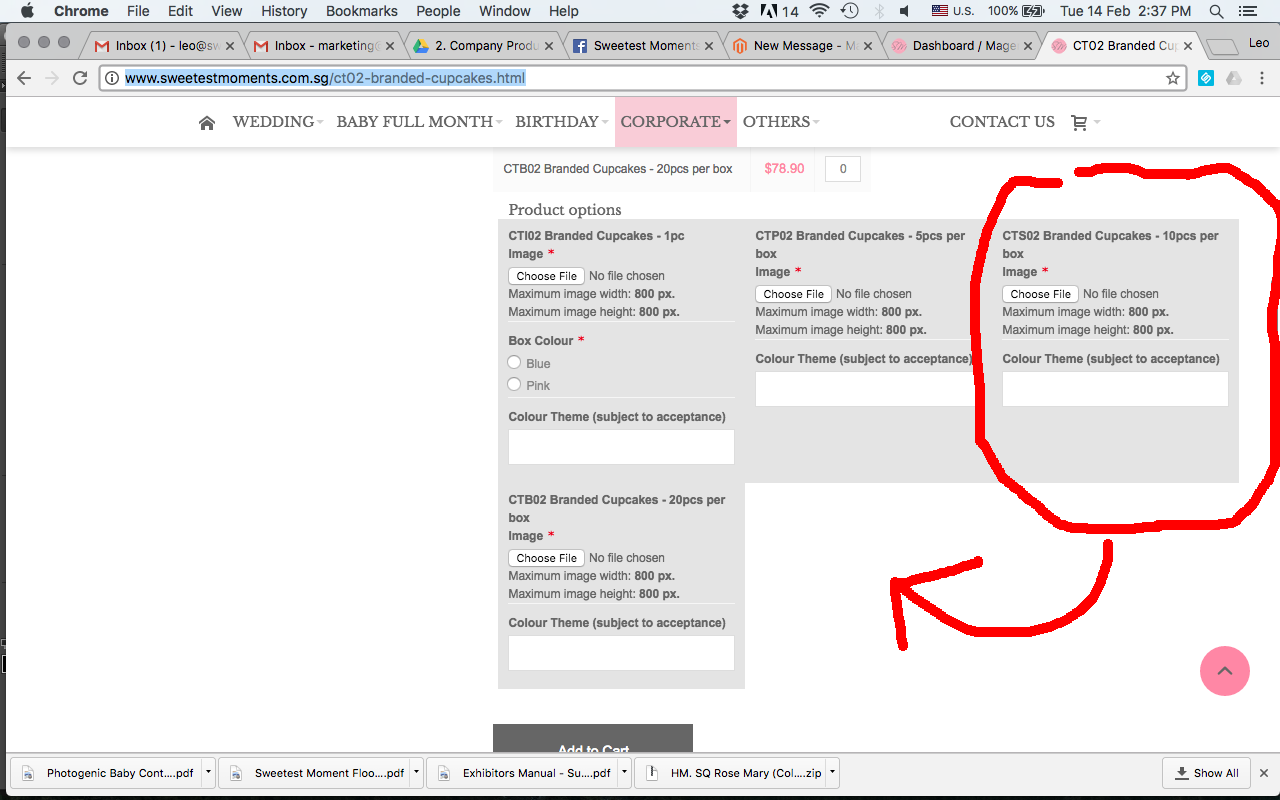Click the CTB02 quantity input showing 0
This screenshot has height=800, width=1280.
(842, 168)
